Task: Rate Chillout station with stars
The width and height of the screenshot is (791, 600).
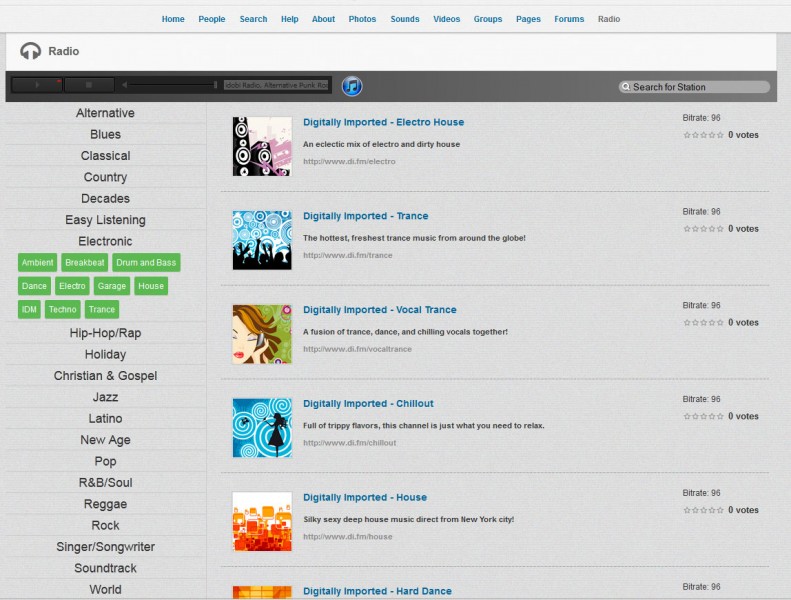Action: coord(703,416)
